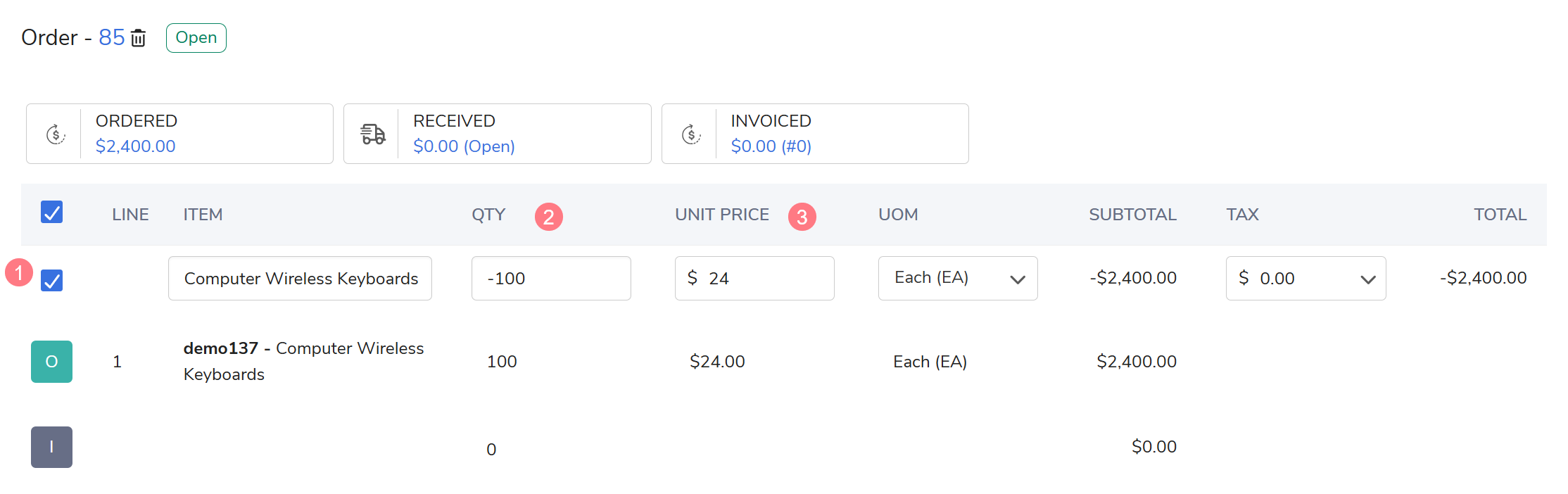The image size is (1568, 494).
Task: Click the Received delivery truck icon
Action: pos(373,134)
